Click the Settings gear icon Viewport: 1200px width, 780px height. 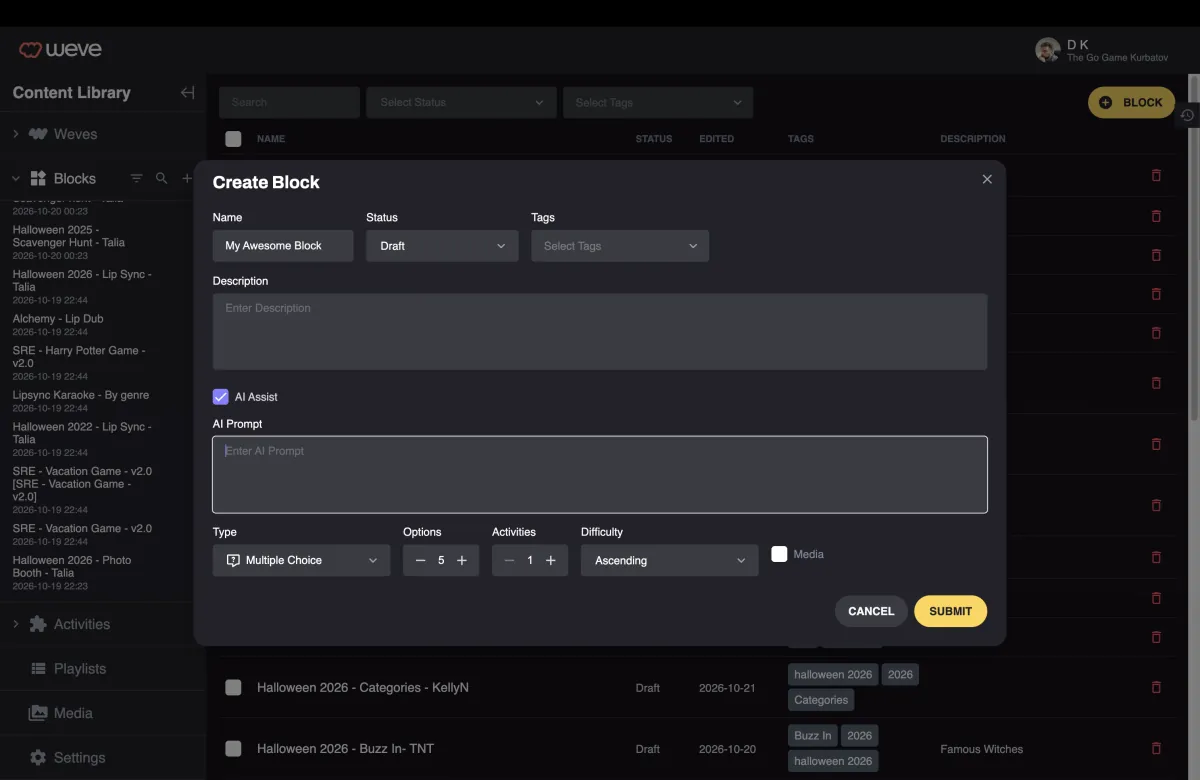[38, 757]
